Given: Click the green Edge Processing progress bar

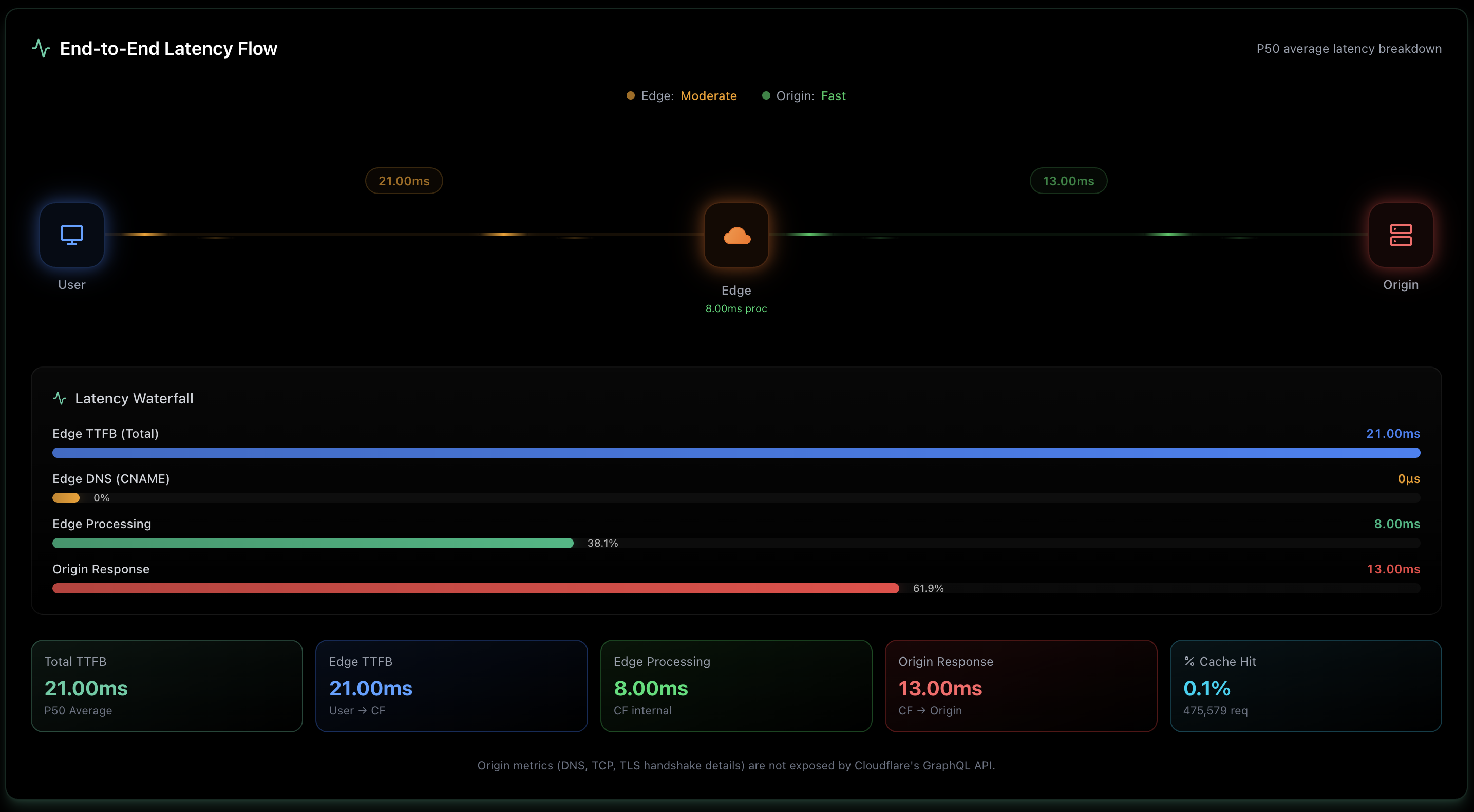Looking at the screenshot, I should pos(313,543).
